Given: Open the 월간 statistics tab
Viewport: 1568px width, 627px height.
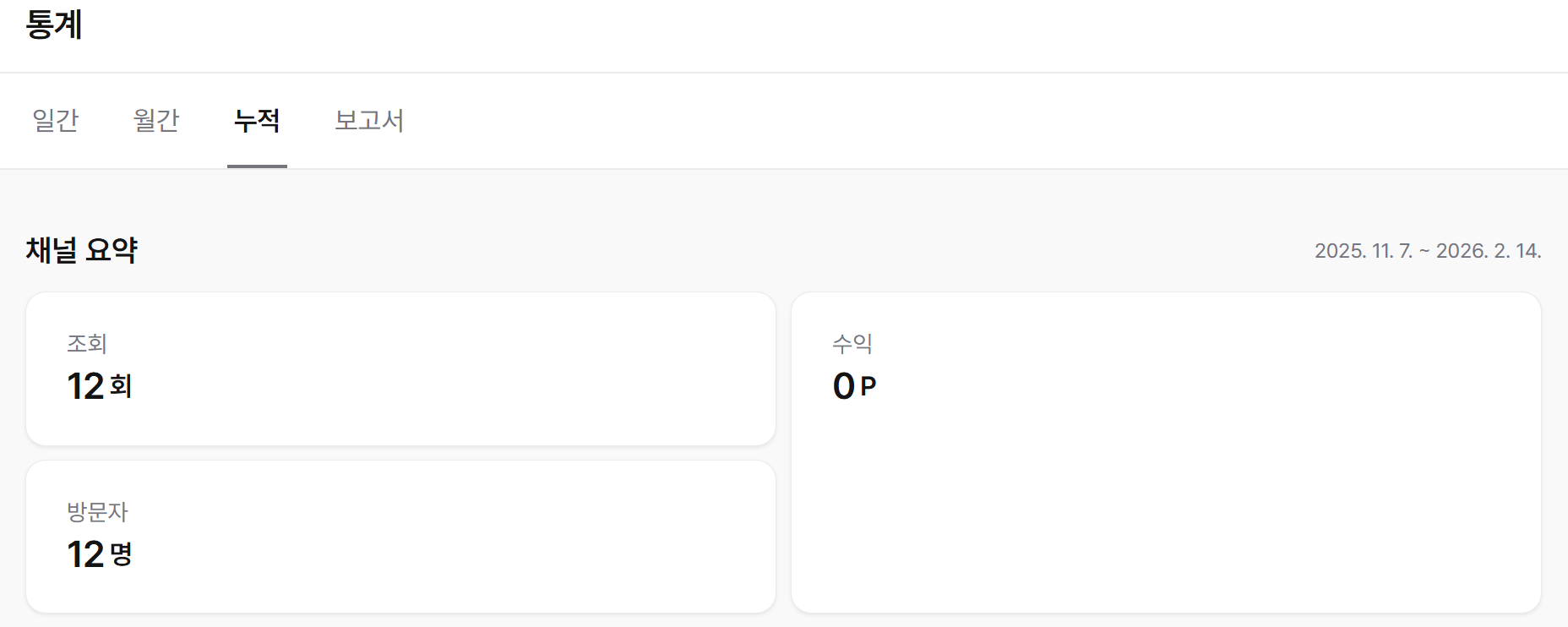Looking at the screenshot, I should (x=156, y=120).
